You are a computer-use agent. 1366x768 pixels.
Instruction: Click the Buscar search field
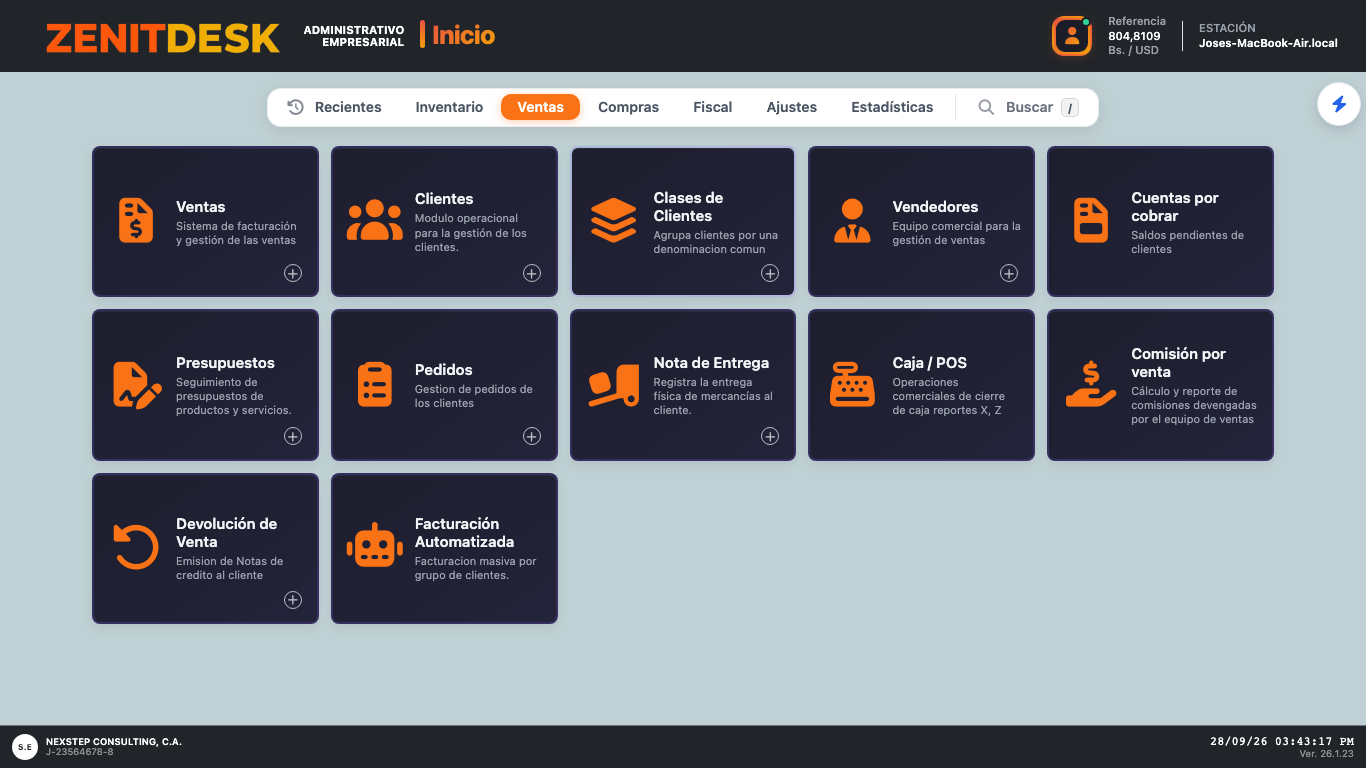tap(1028, 107)
